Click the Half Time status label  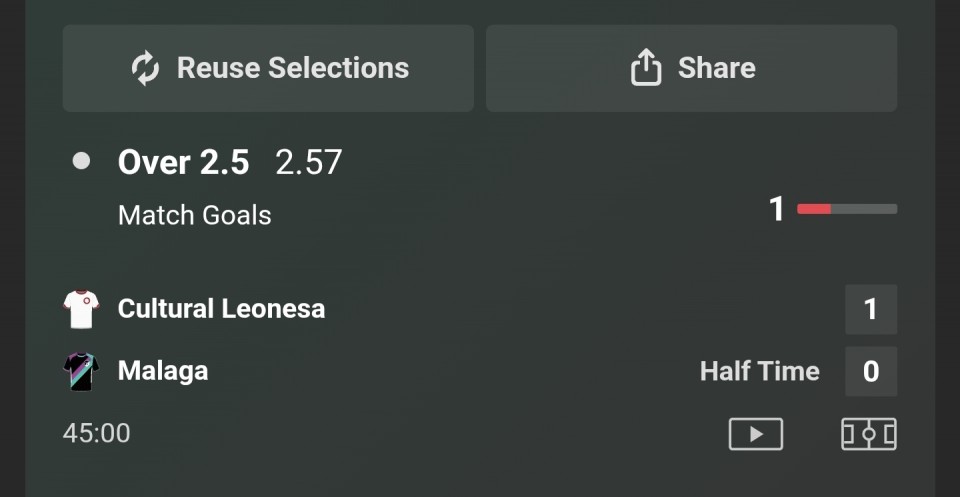click(759, 372)
